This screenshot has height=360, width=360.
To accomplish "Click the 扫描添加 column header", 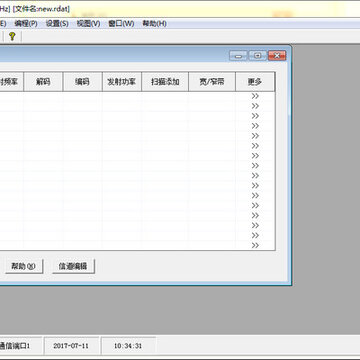I will (x=165, y=82).
